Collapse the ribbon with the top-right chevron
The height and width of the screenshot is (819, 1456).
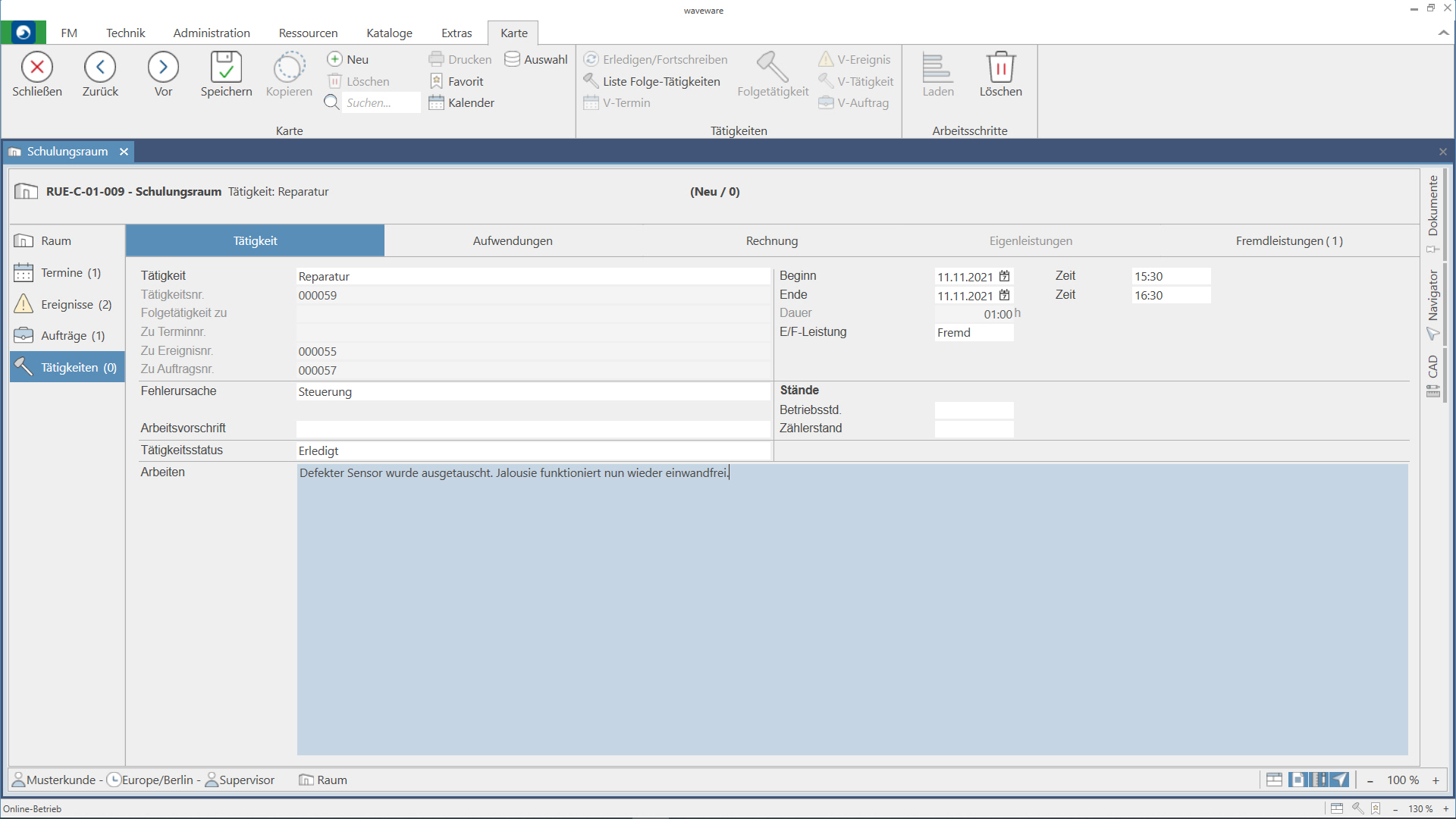coord(1443,33)
